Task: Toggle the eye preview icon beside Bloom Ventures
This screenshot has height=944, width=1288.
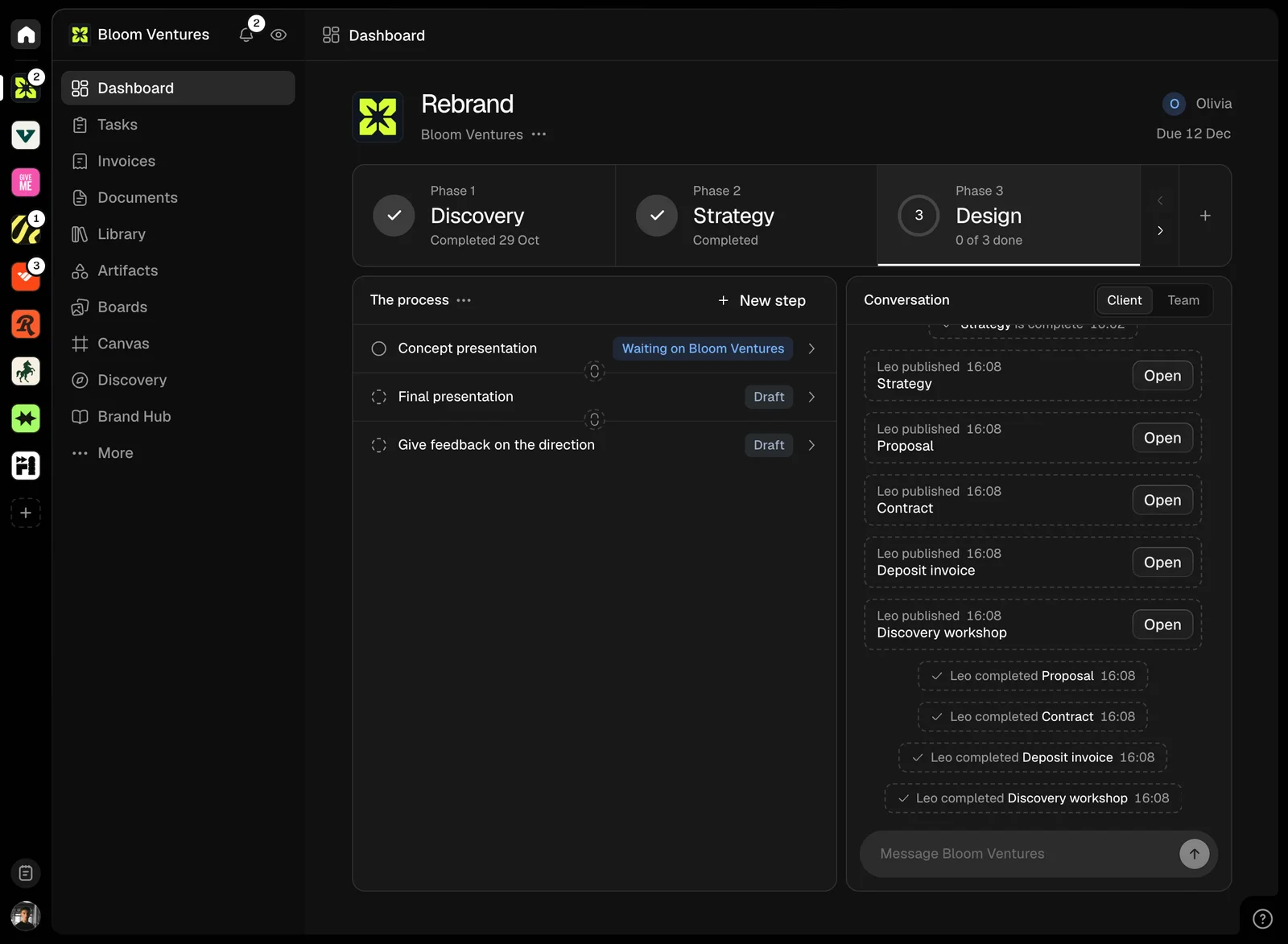Action: click(279, 35)
